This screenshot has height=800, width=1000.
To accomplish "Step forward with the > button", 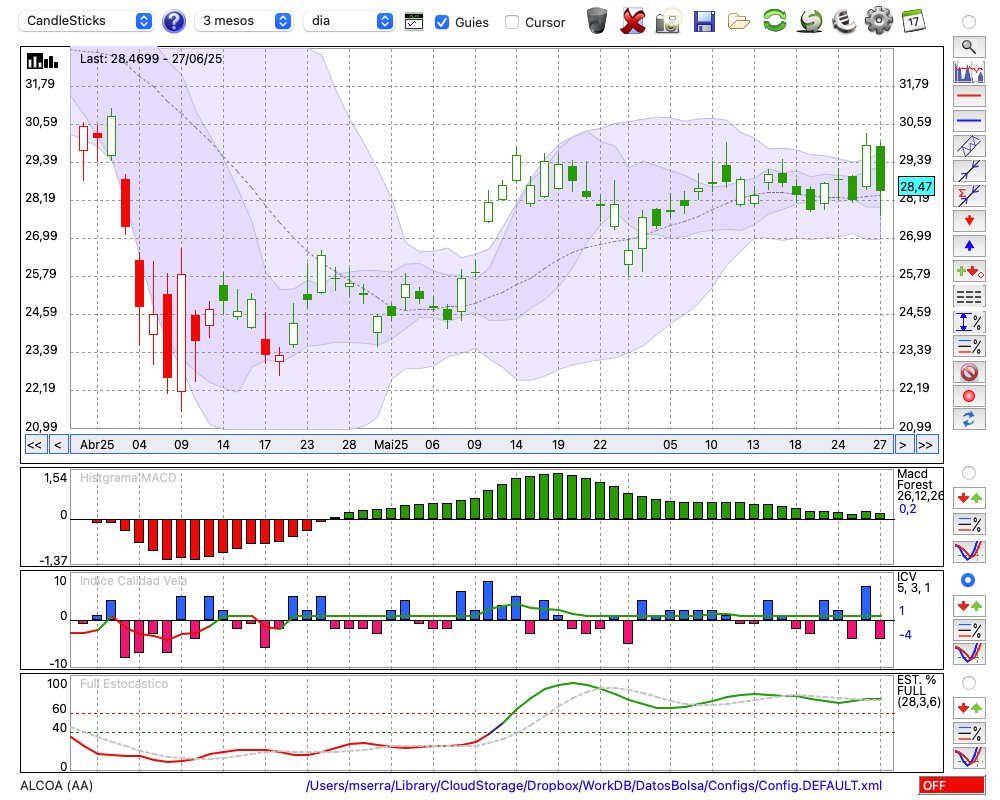I will (x=902, y=445).
